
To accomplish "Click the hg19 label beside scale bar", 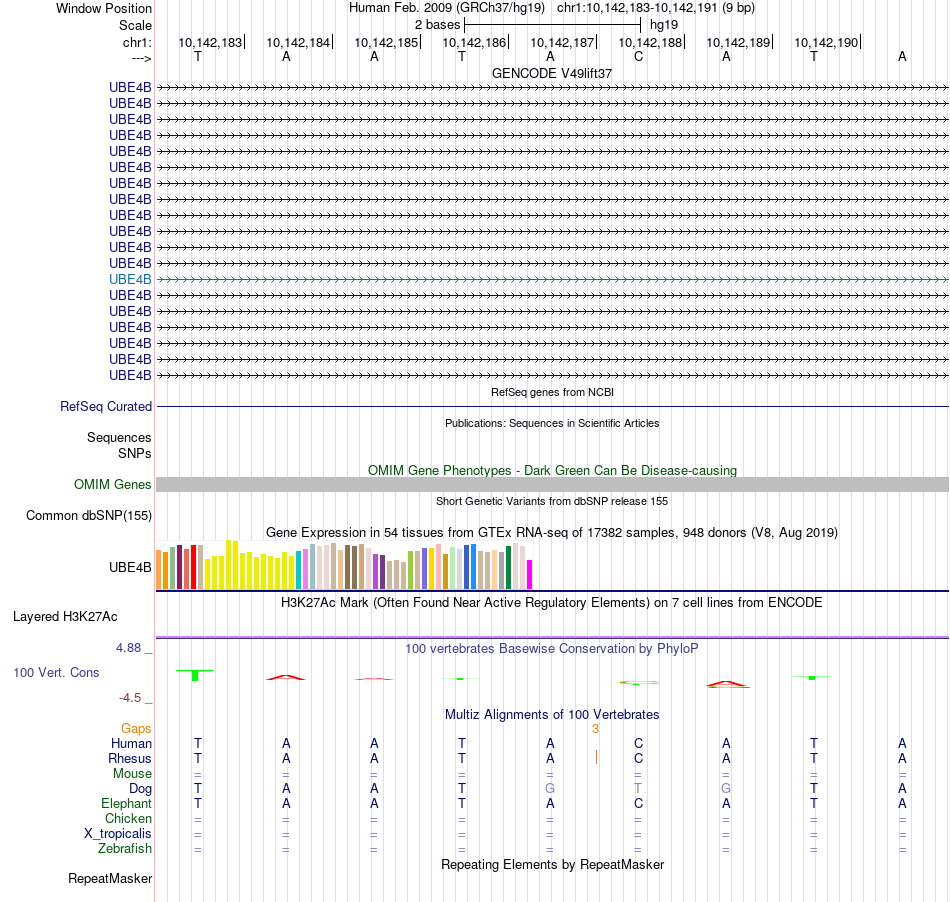I will 663,25.
